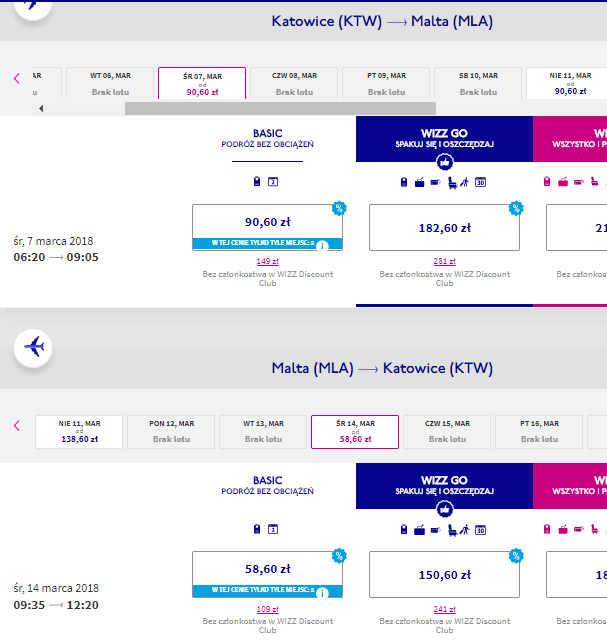Select return date ŚR 14, MAR 58,60 zł

click(x=355, y=432)
